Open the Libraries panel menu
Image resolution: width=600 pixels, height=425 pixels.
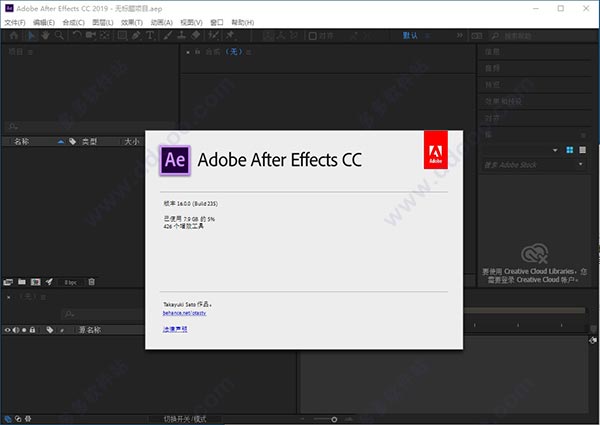tap(583, 135)
